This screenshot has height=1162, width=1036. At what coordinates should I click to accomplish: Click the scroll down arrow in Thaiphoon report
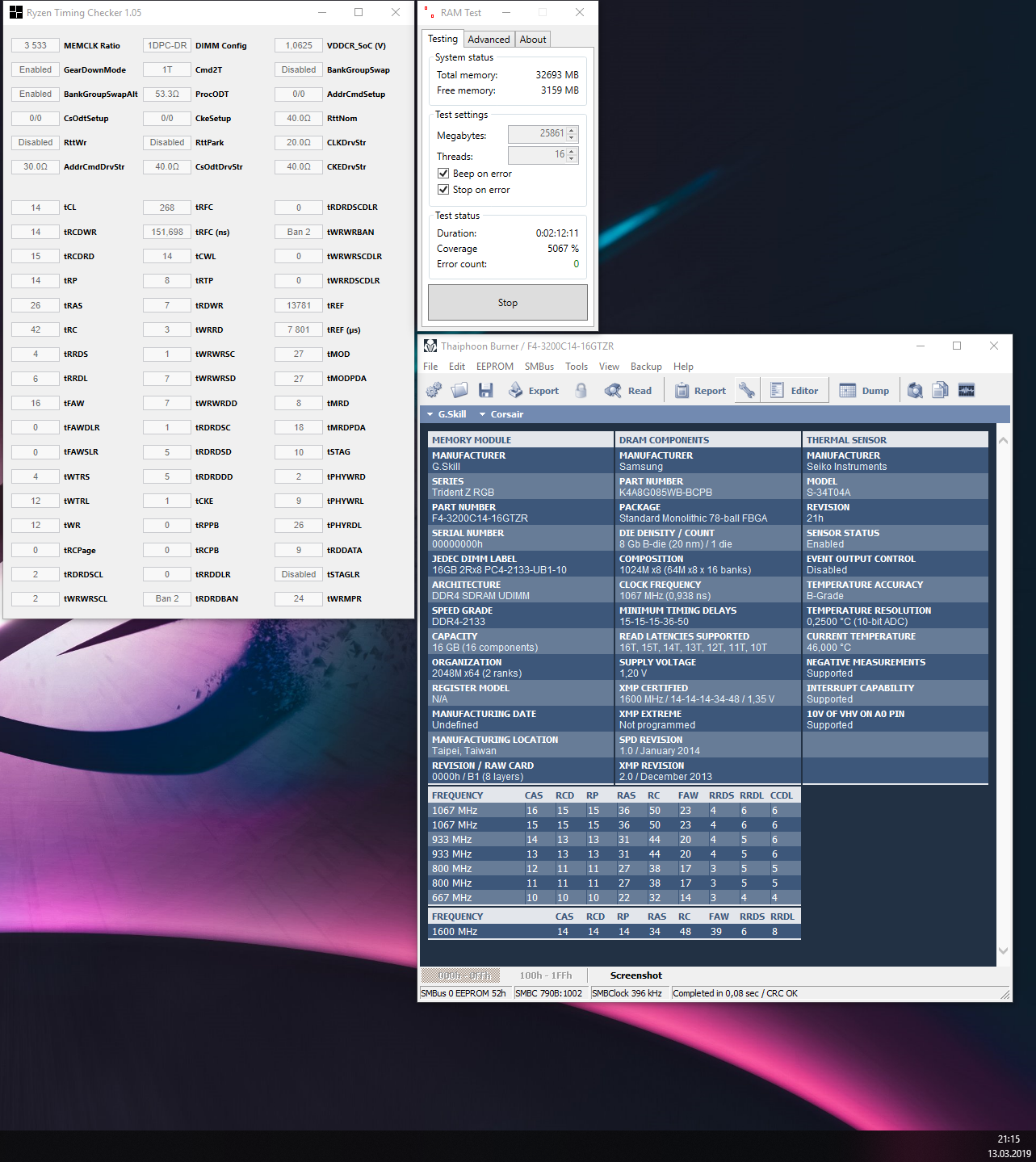pos(1003,950)
